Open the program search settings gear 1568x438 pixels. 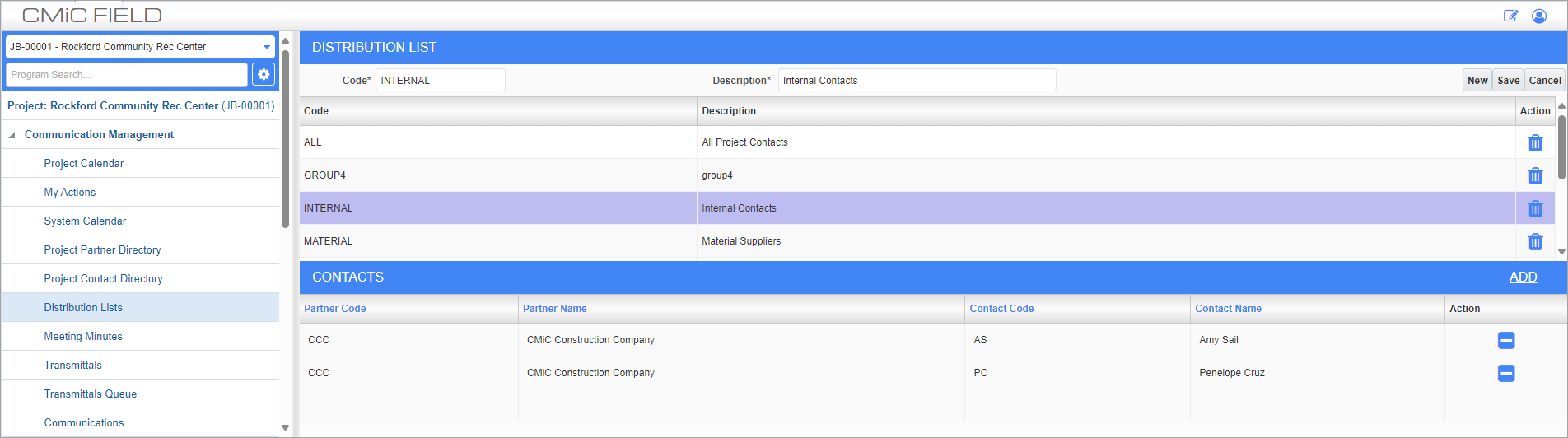[x=264, y=74]
